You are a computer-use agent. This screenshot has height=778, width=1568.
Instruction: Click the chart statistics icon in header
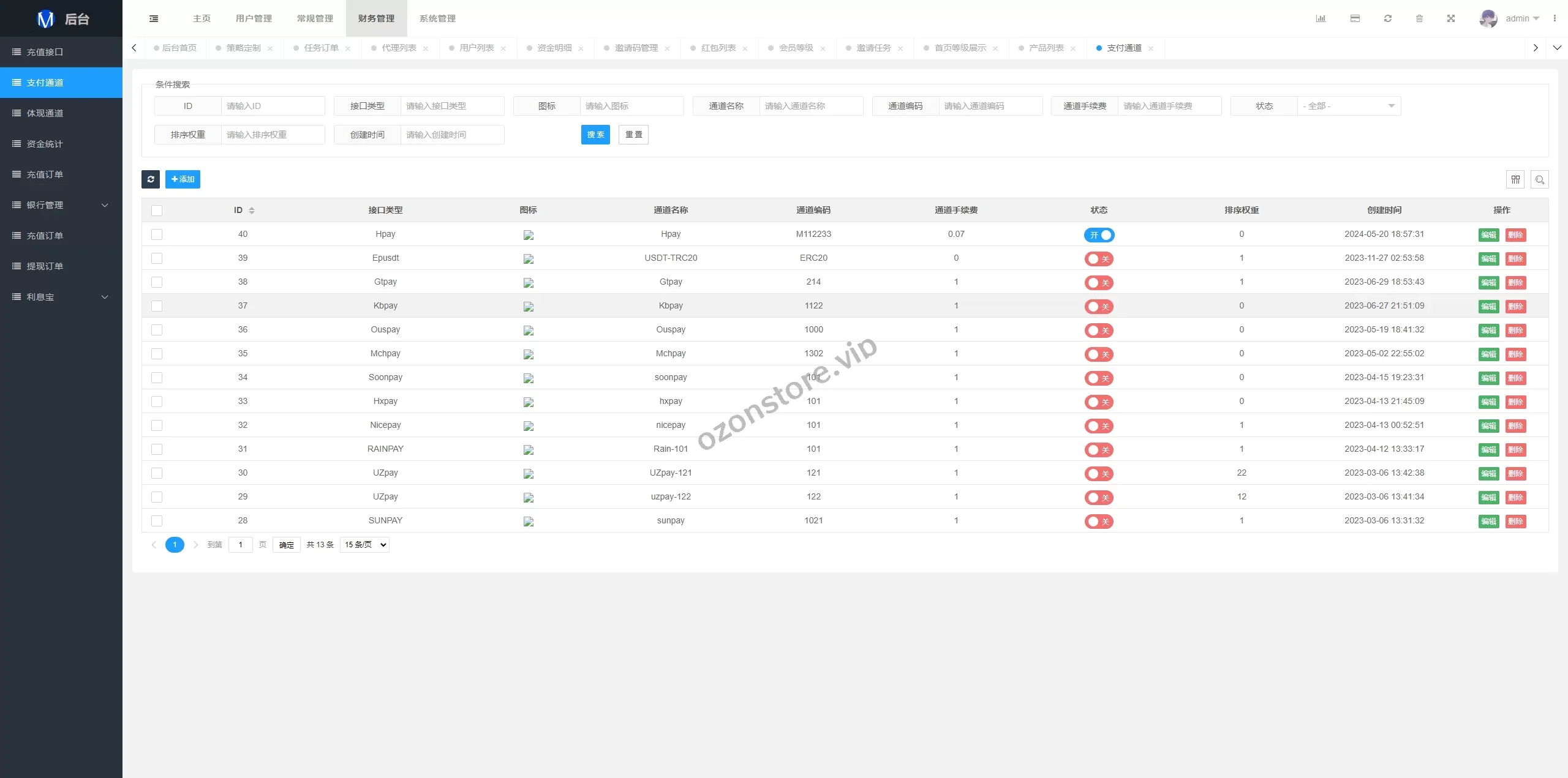pos(1321,18)
